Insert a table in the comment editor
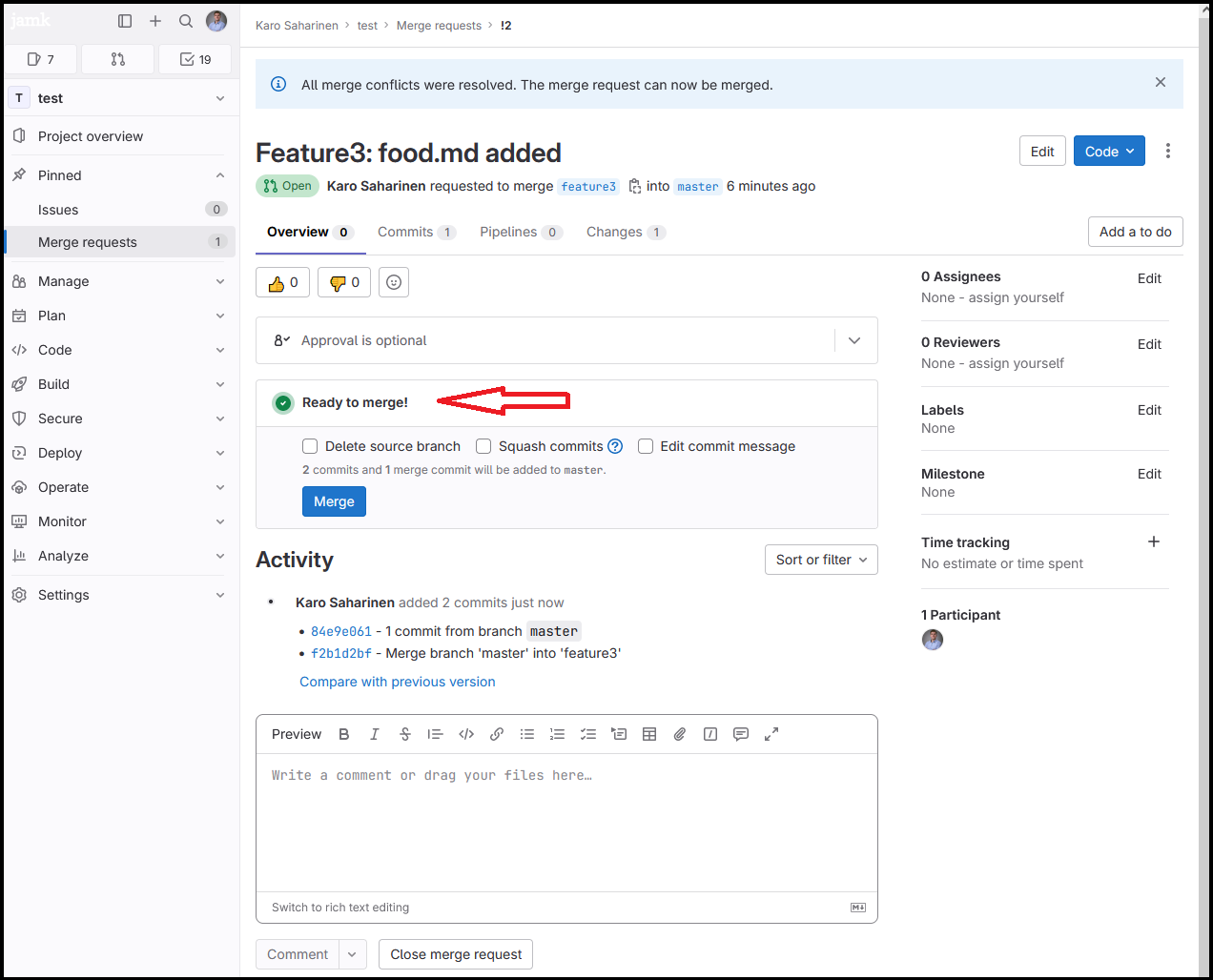This screenshot has height=980, width=1213. (649, 734)
